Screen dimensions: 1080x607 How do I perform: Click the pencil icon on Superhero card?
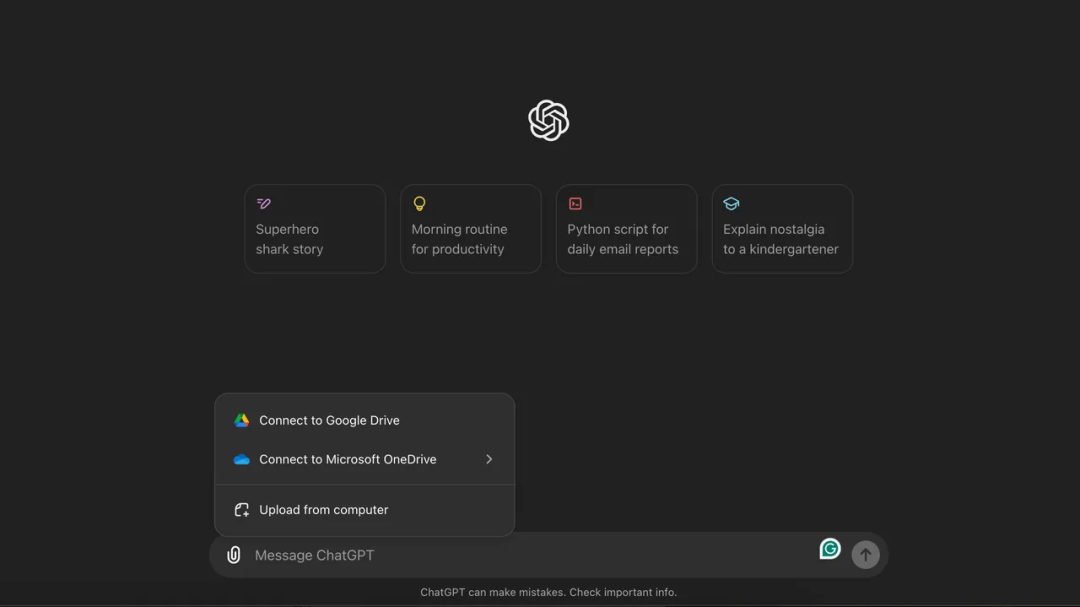tap(264, 203)
